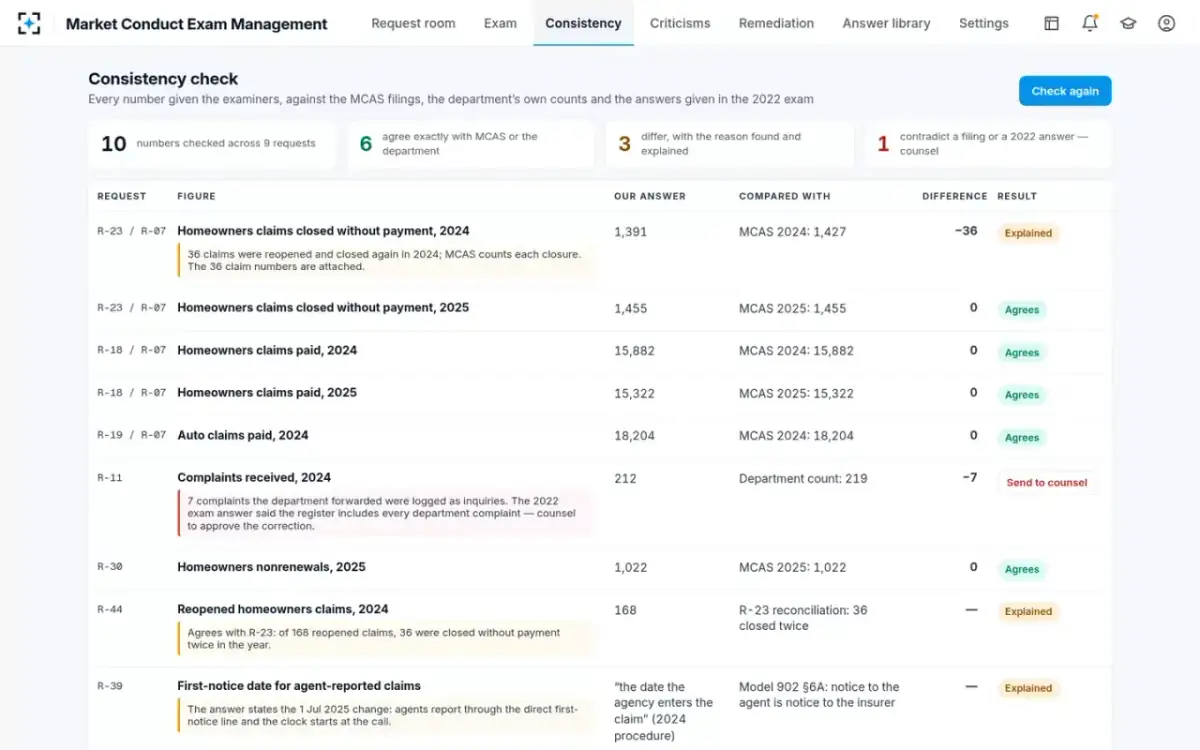Go to the Request room tab
The width and height of the screenshot is (1200, 750).
click(413, 23)
